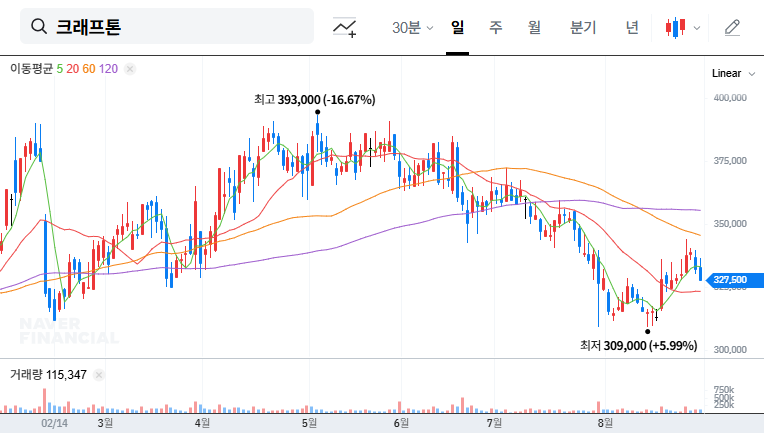The image size is (764, 433).
Task: Expand the chart type chevron
Action: point(697,28)
